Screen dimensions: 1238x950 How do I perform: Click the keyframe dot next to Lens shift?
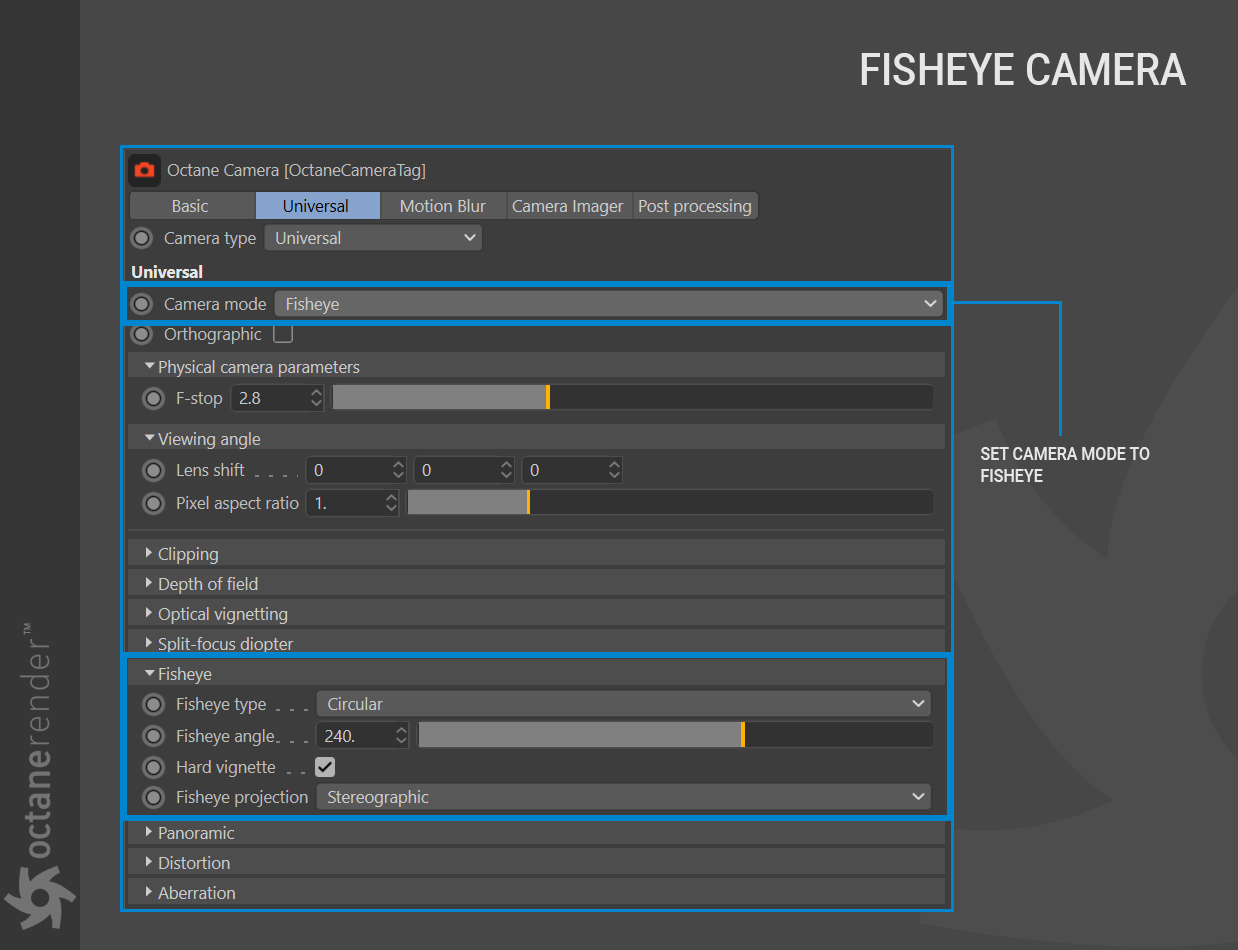pyautogui.click(x=153, y=470)
